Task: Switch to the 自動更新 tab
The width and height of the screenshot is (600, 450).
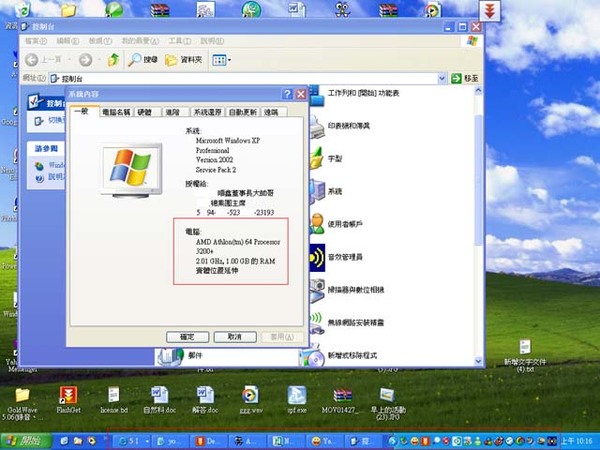Action: 243,112
